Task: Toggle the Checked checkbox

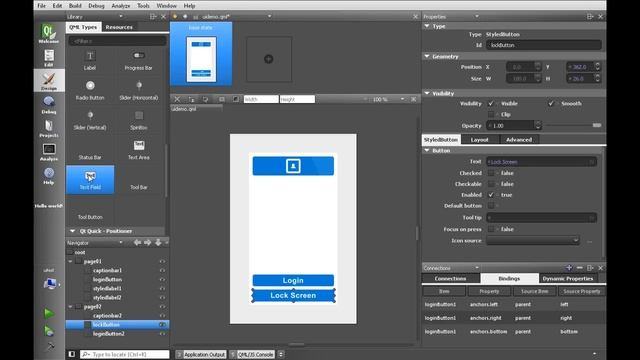Action: point(491,173)
